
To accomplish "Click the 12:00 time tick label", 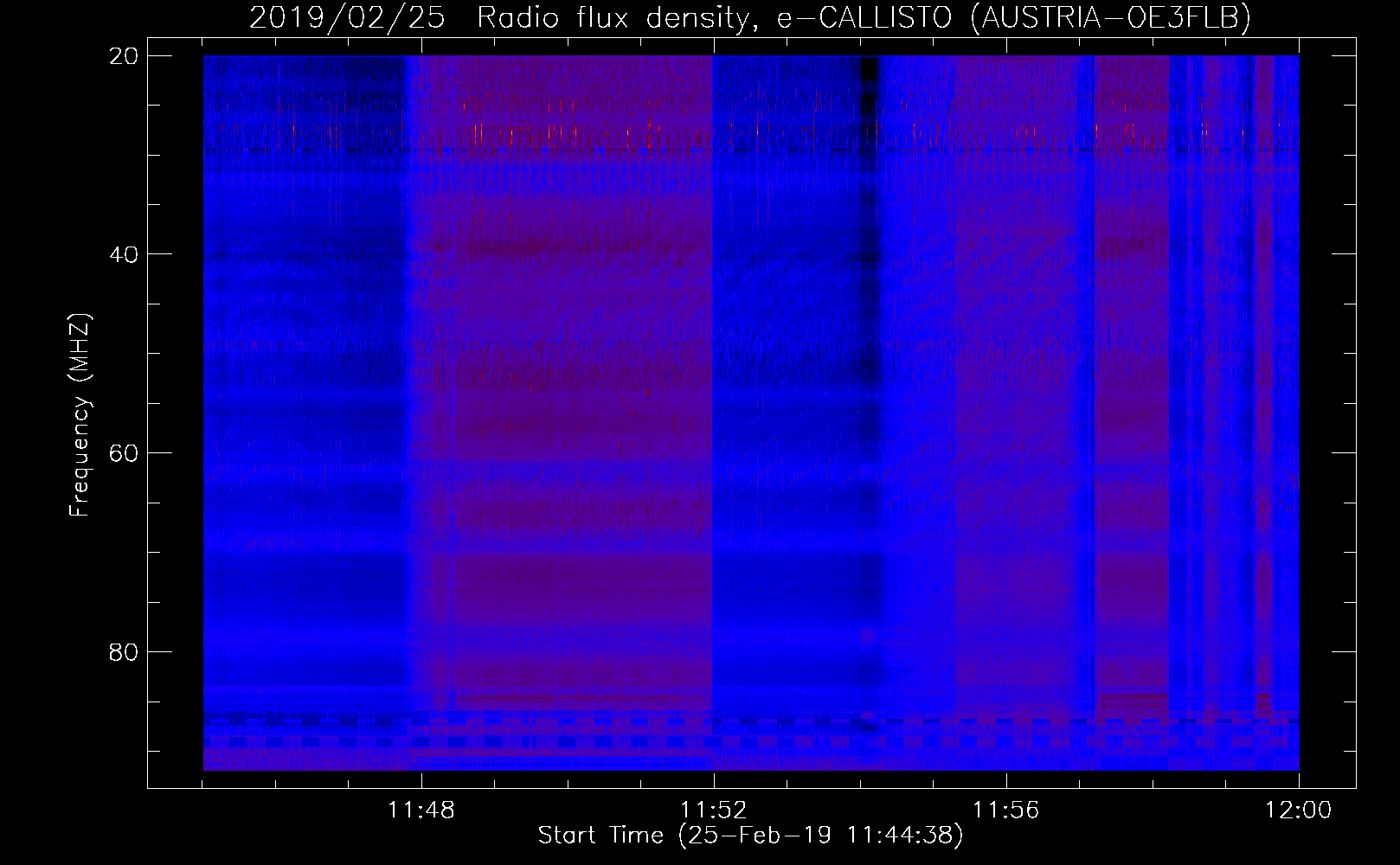I will (1299, 811).
